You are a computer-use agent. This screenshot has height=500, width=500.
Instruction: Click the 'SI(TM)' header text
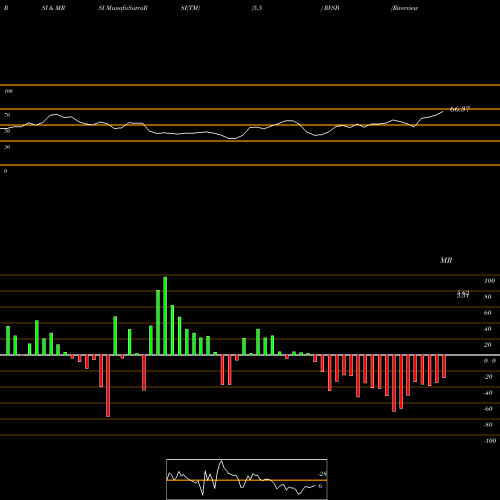point(190,8)
